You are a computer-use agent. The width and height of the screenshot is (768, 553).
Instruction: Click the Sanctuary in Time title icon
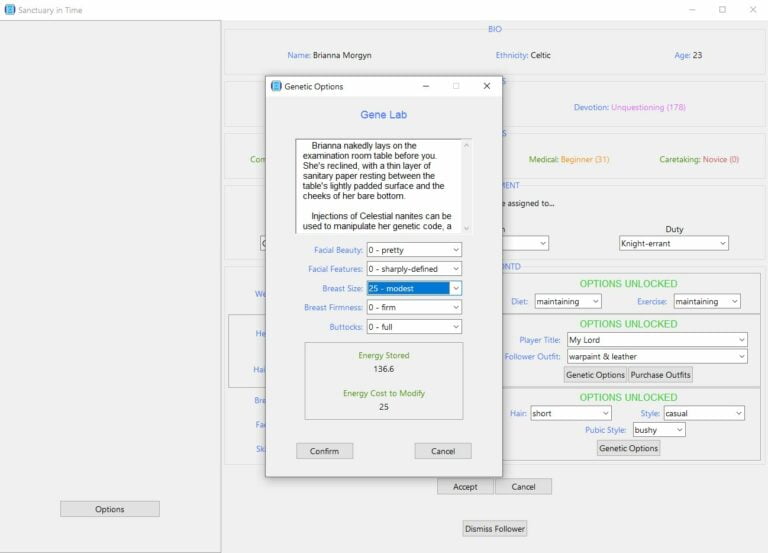pos(10,9)
